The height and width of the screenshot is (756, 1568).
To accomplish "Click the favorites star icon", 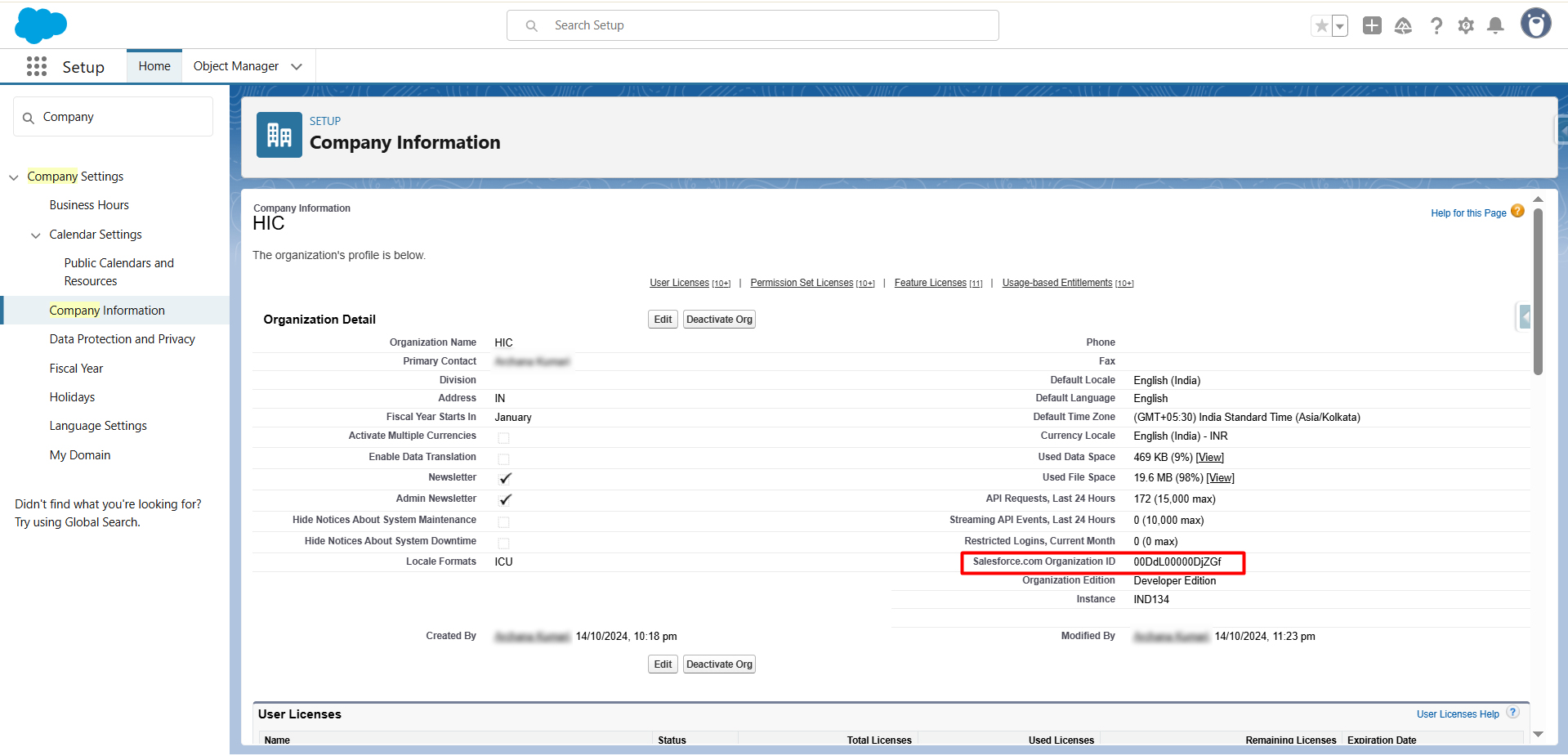I will click(x=1321, y=26).
